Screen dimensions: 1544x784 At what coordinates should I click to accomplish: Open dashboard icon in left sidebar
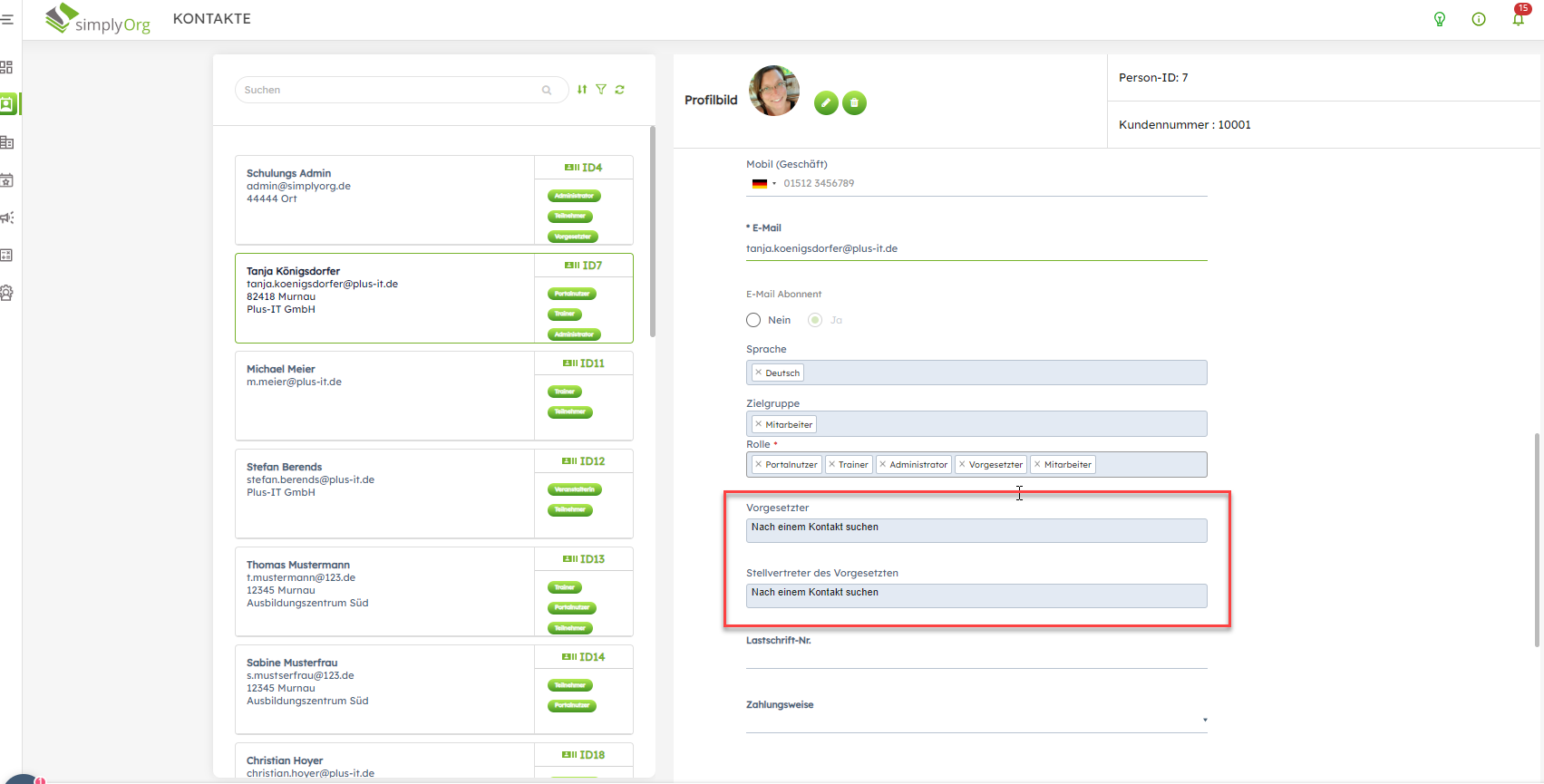(x=7, y=67)
